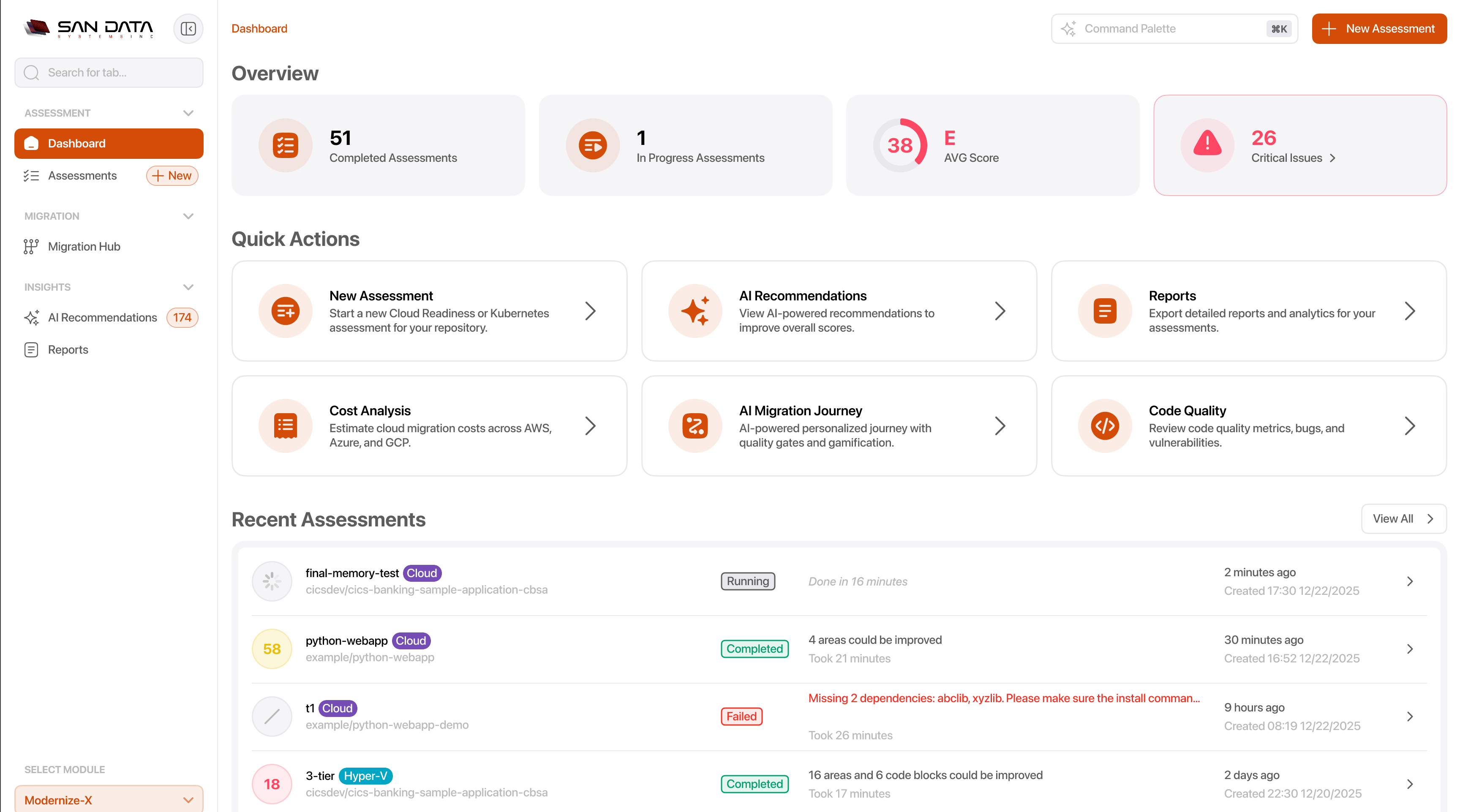Click the AI Recommendations sparkle icon
The width and height of the screenshot is (1460, 812).
coord(31,317)
